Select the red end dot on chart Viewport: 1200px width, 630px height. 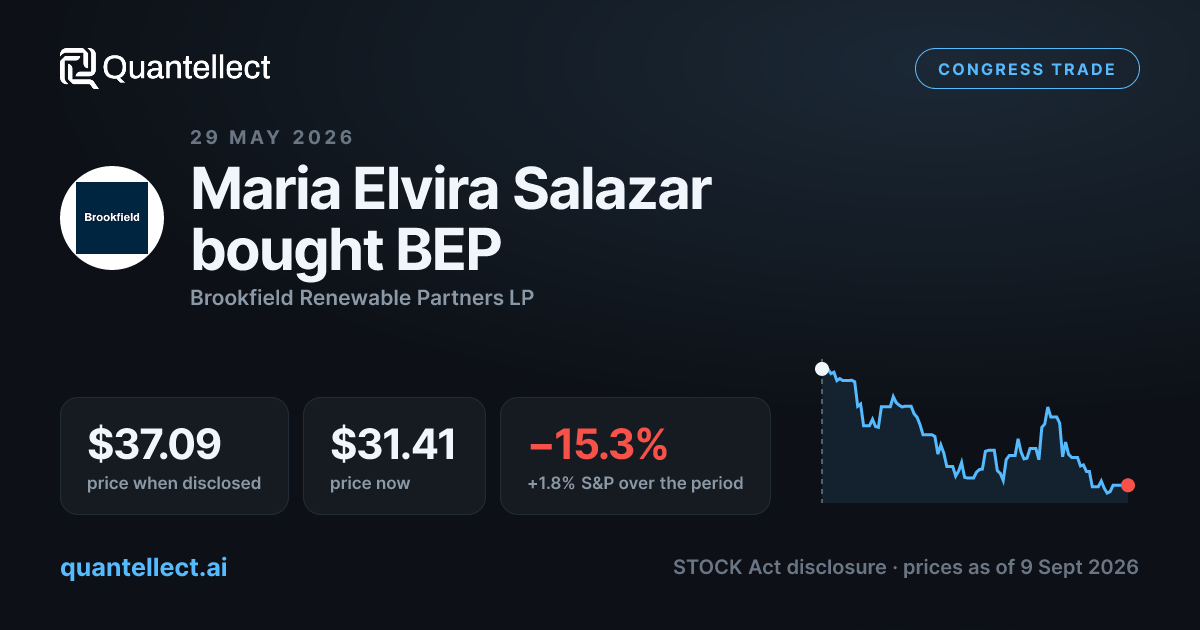(x=1128, y=485)
